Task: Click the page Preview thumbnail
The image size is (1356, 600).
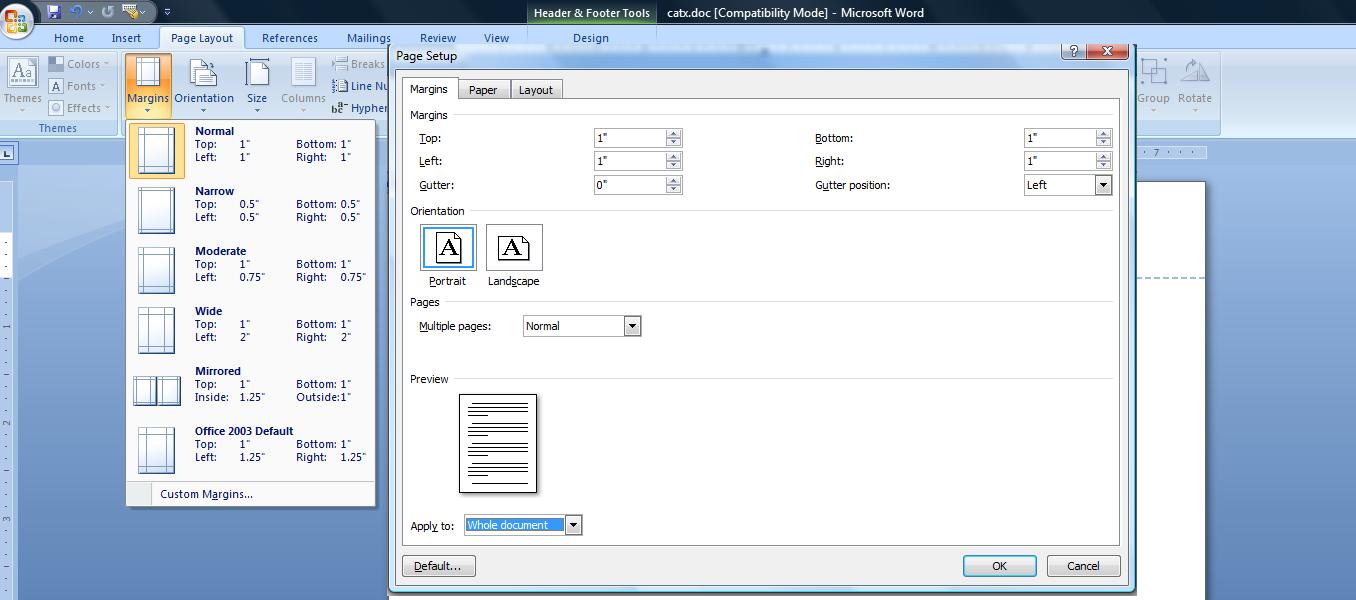Action: click(498, 443)
